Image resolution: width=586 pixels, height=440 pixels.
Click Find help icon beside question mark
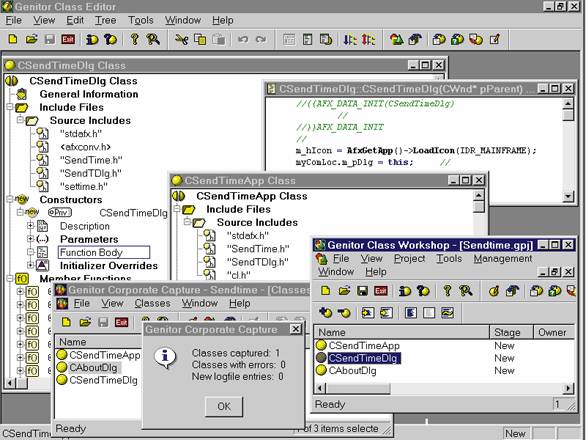point(153,39)
